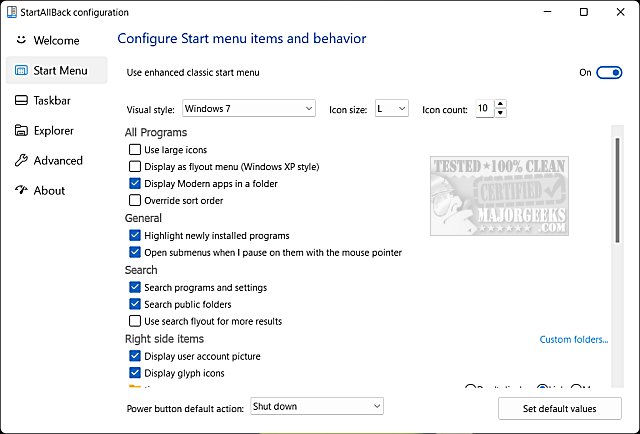Turn off enhanced classic start menu switch

point(609,72)
